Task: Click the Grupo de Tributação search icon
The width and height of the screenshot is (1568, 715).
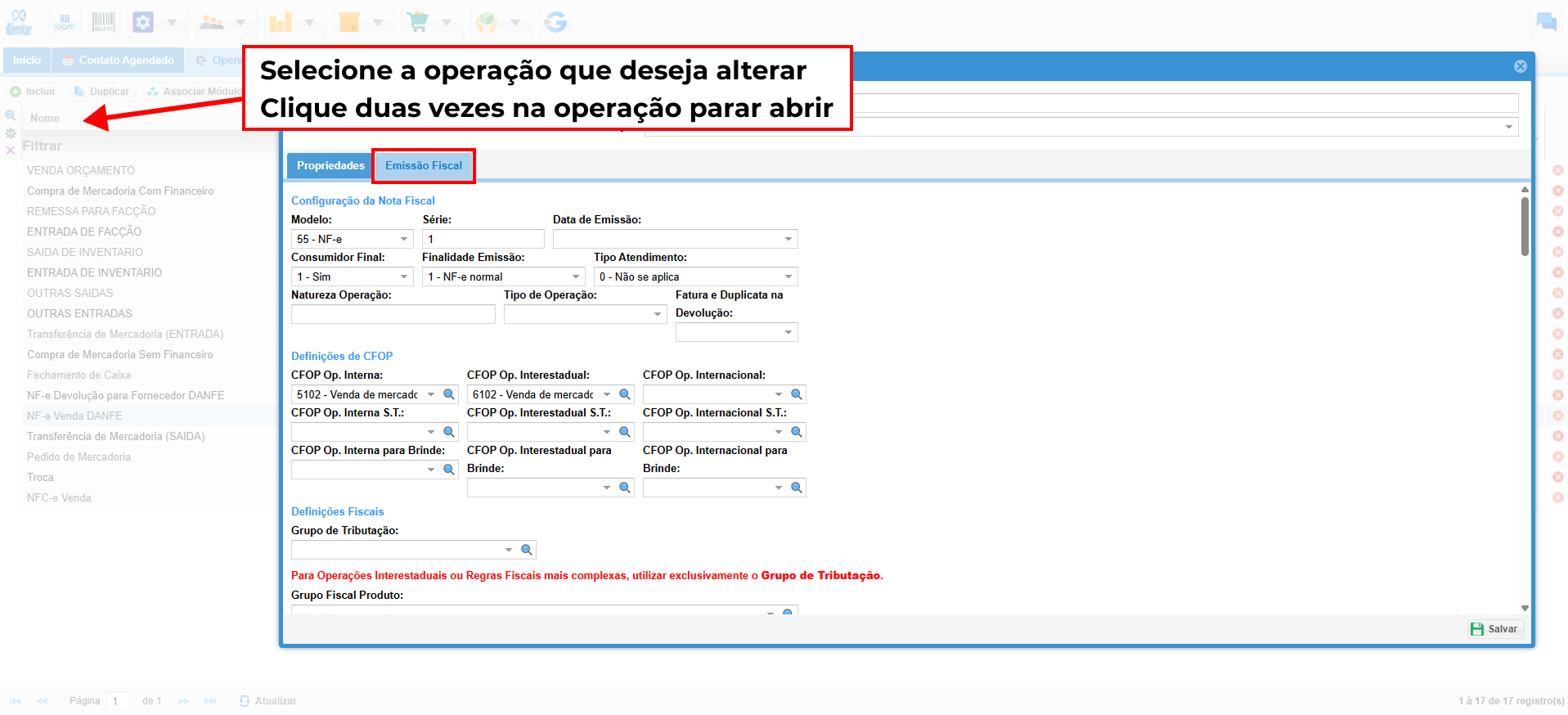Action: coord(527,550)
